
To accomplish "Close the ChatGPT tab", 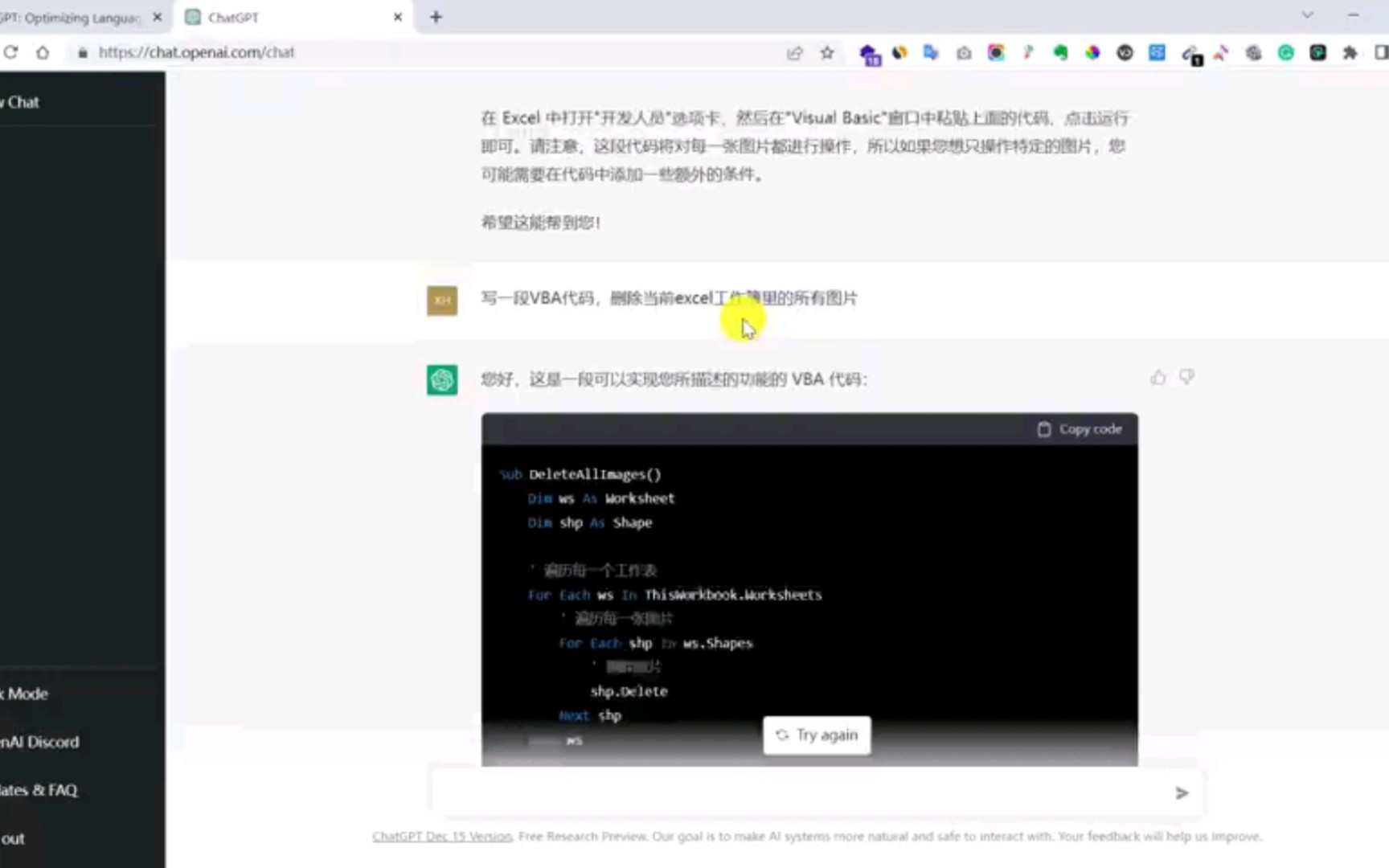I will 397,17.
